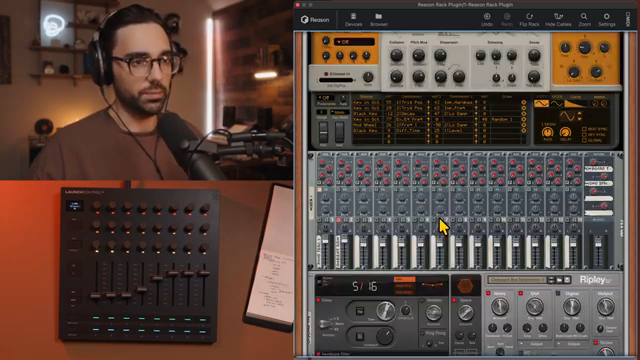The height and width of the screenshot is (360, 640).
Task: Enable the BEAT SYNC checkbox
Action: click(x=584, y=129)
